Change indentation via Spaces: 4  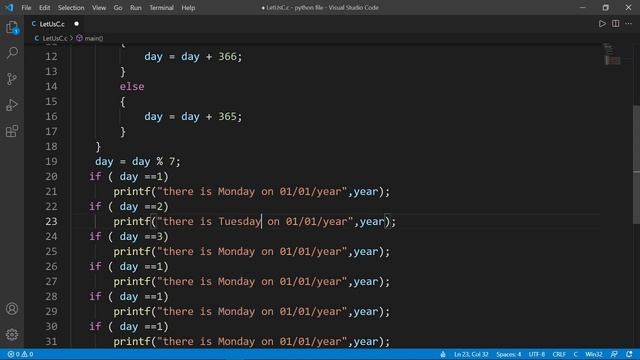coord(509,354)
